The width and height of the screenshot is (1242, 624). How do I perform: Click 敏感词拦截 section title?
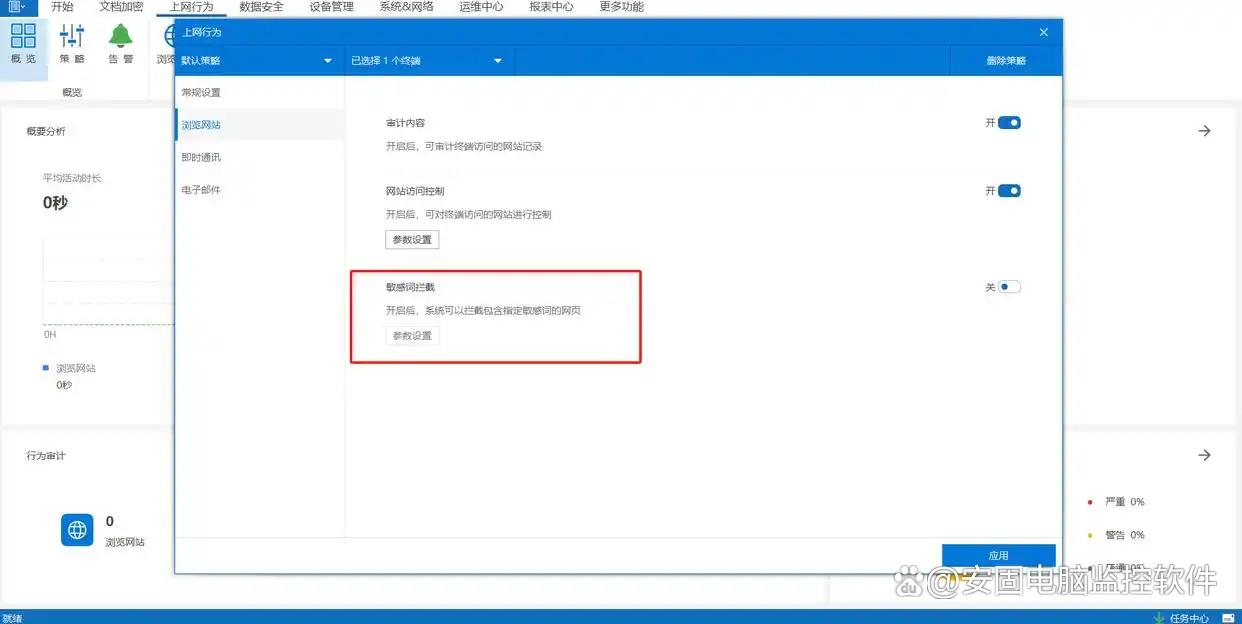click(410, 287)
